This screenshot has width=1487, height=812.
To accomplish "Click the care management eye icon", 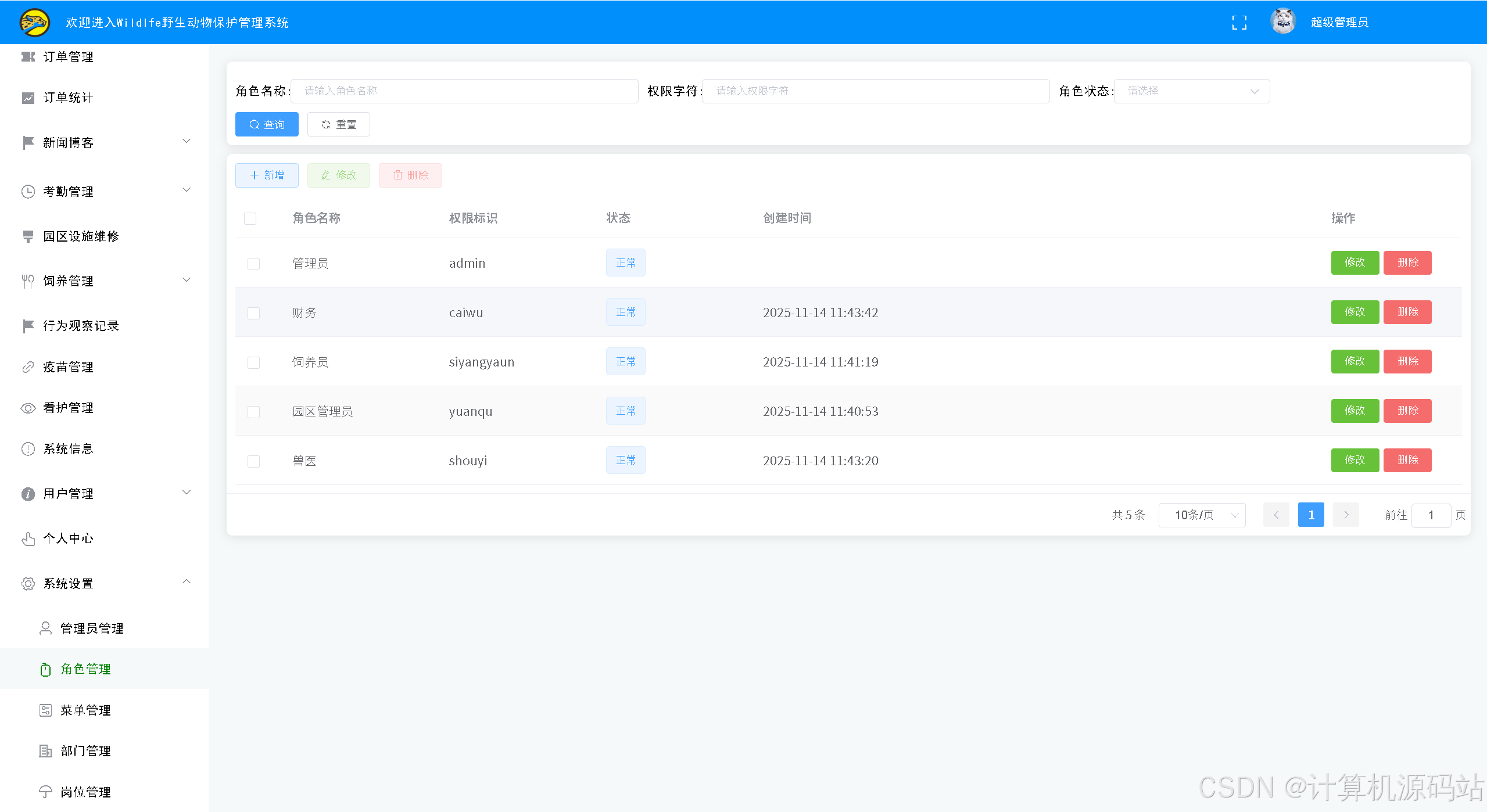I will 28,408.
